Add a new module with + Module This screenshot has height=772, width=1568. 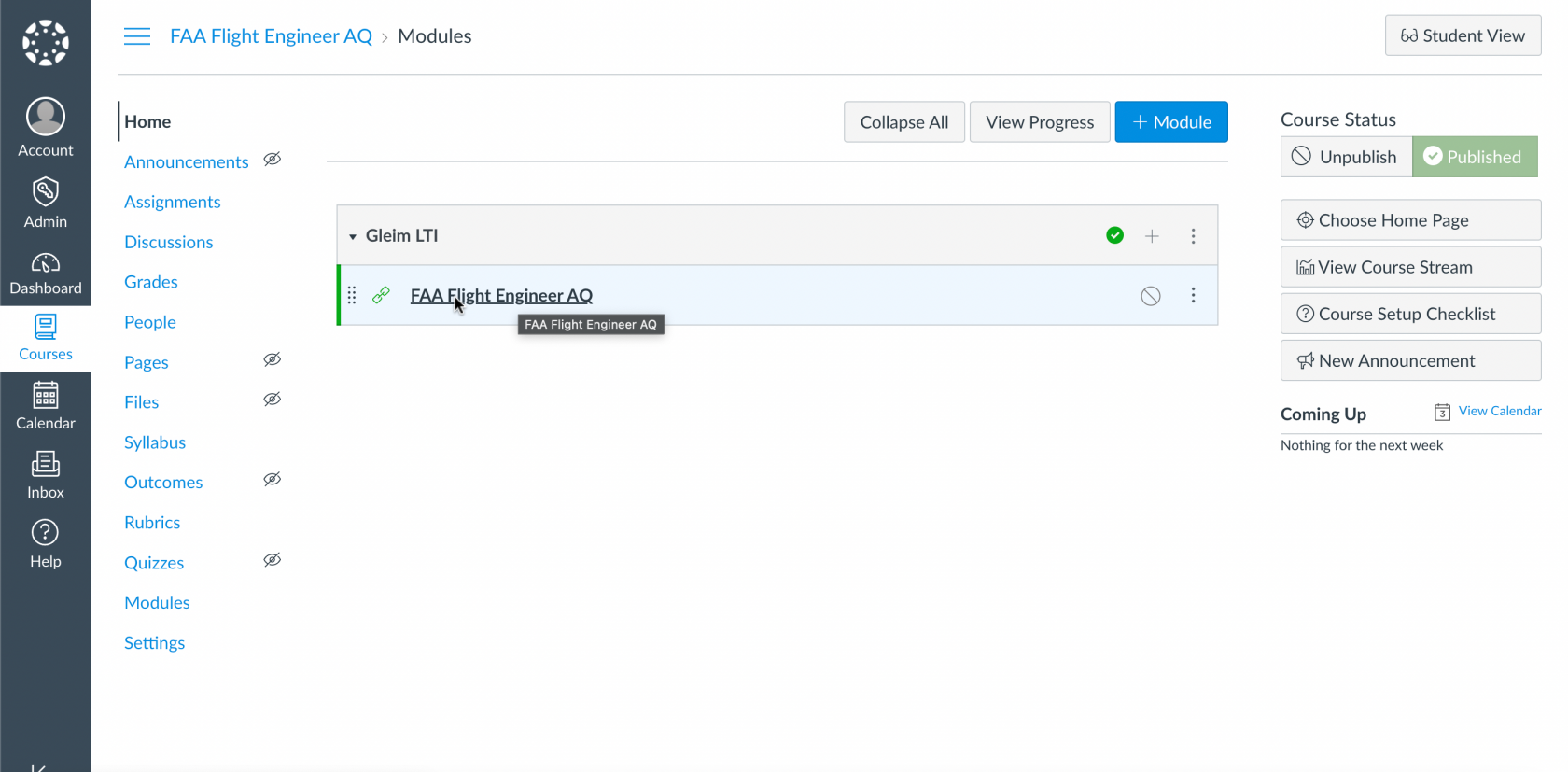1171,122
